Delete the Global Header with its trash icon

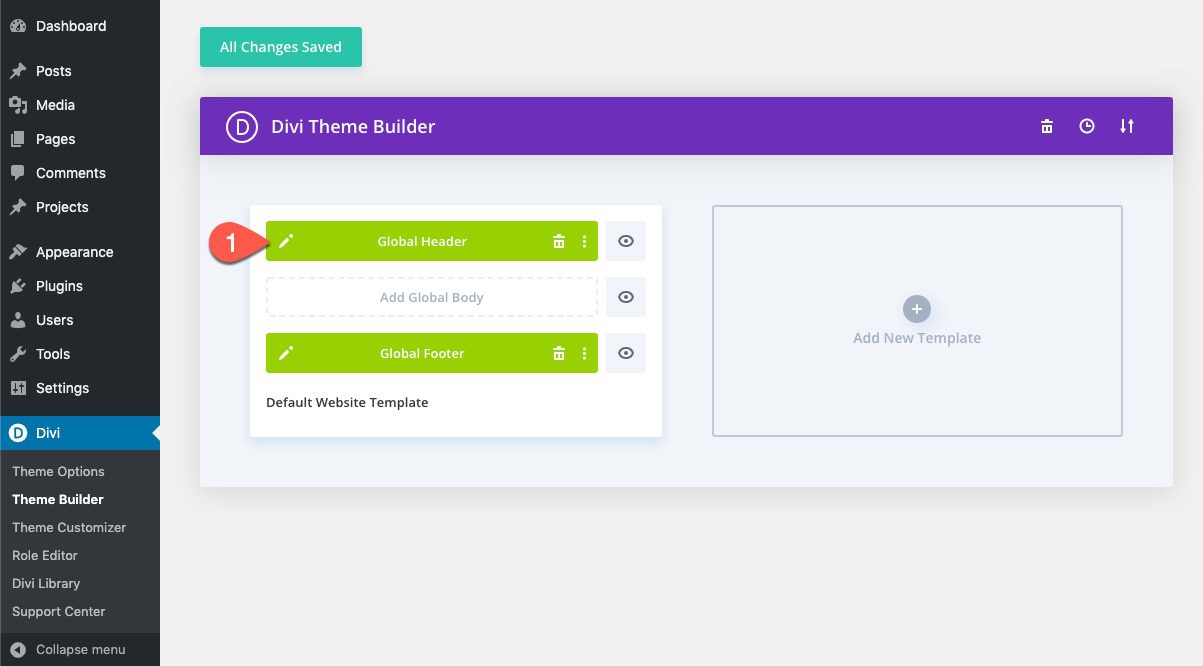coord(559,241)
